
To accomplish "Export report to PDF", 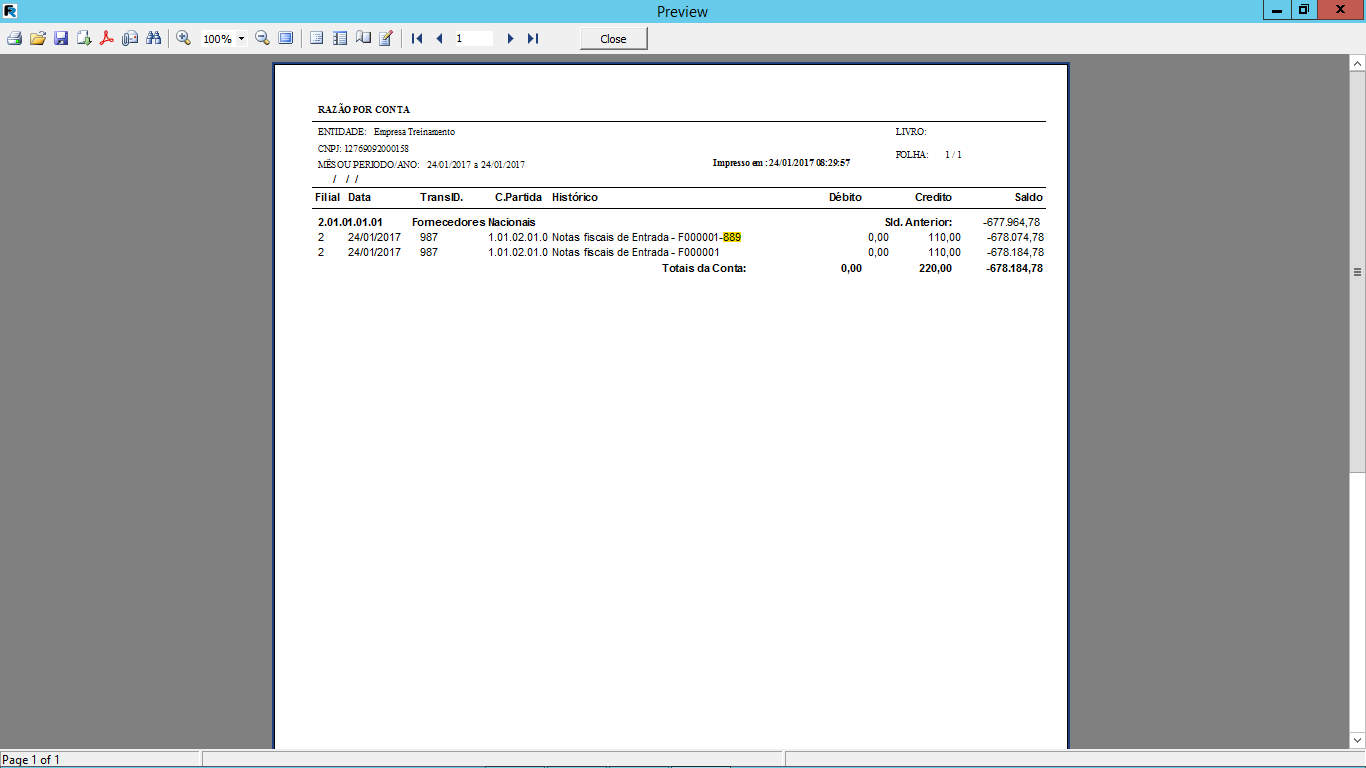I will pyautogui.click(x=107, y=38).
